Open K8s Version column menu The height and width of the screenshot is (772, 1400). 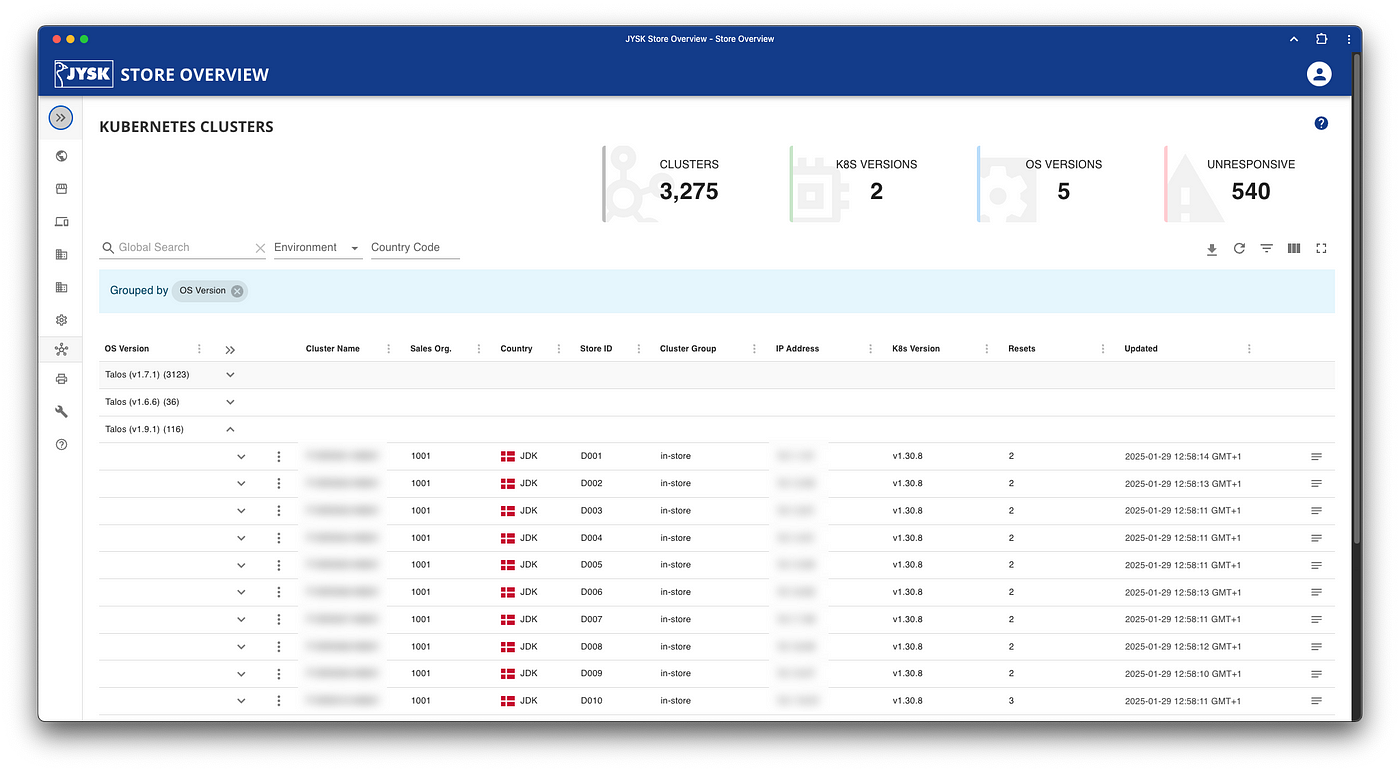click(986, 349)
